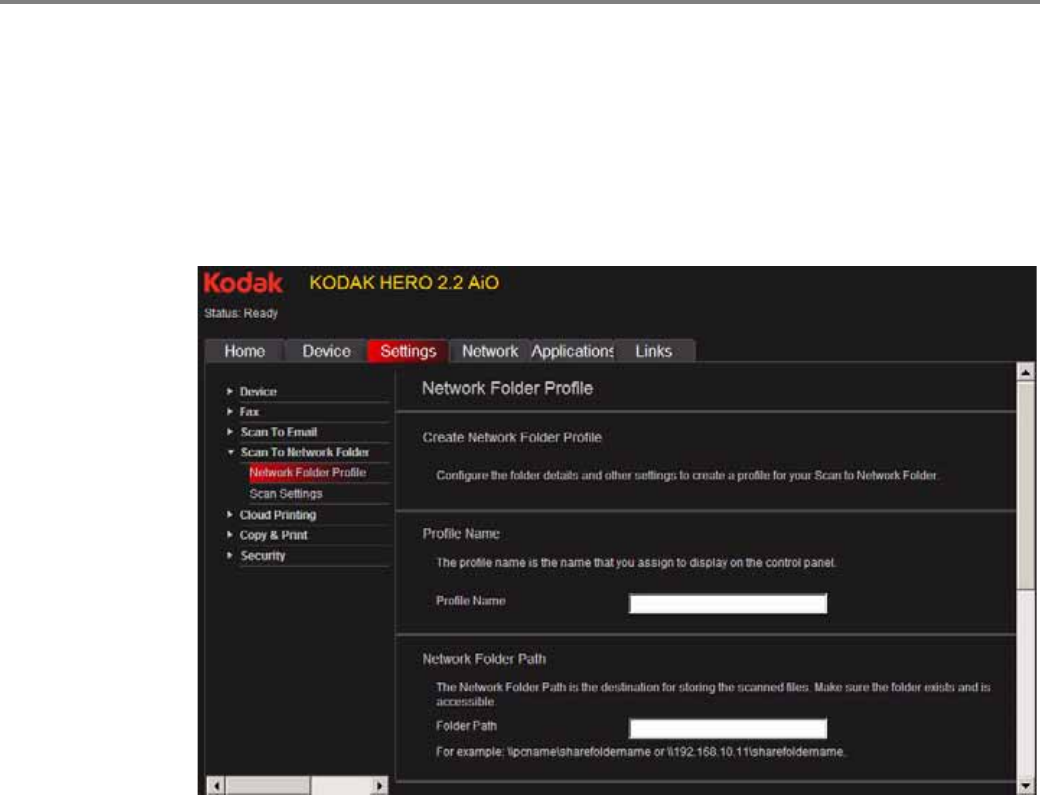
Task: Open the Network tab
Action: (490, 351)
